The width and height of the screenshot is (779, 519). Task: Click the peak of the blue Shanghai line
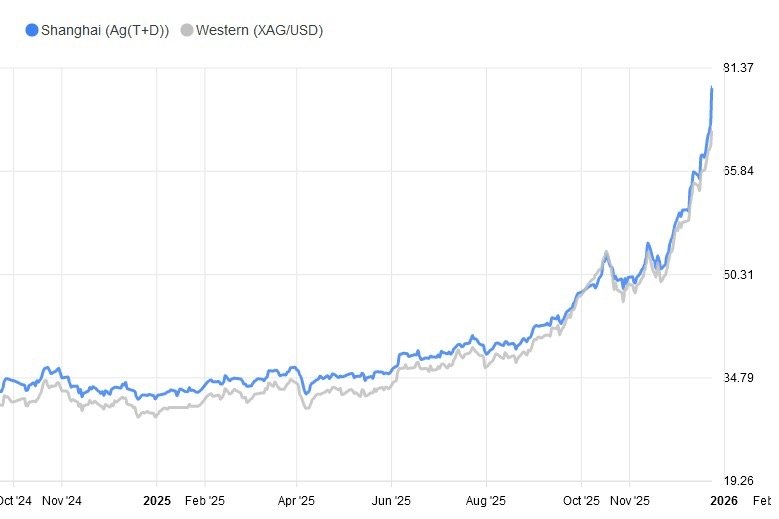pyautogui.click(x=711, y=88)
